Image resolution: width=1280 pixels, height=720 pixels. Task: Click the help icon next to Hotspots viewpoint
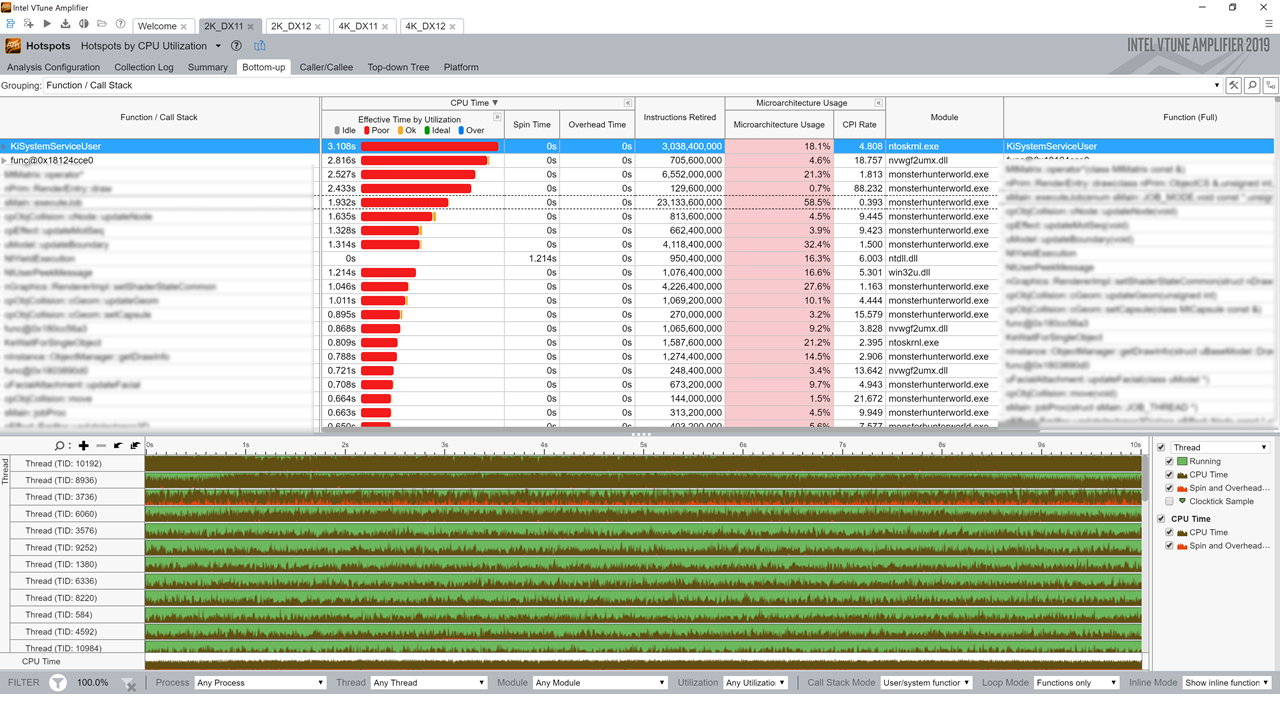tap(236, 46)
